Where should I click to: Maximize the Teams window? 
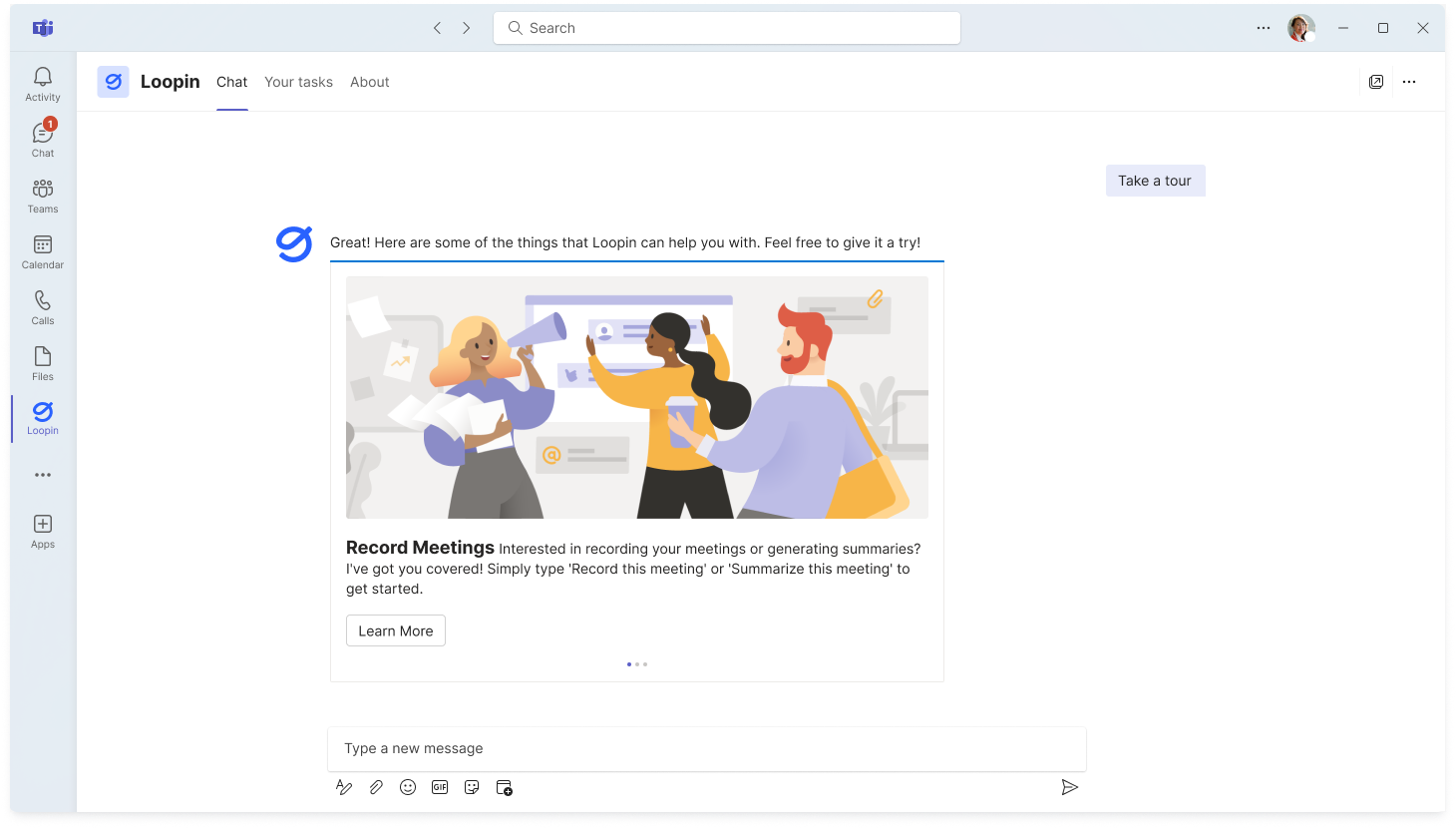click(x=1383, y=28)
